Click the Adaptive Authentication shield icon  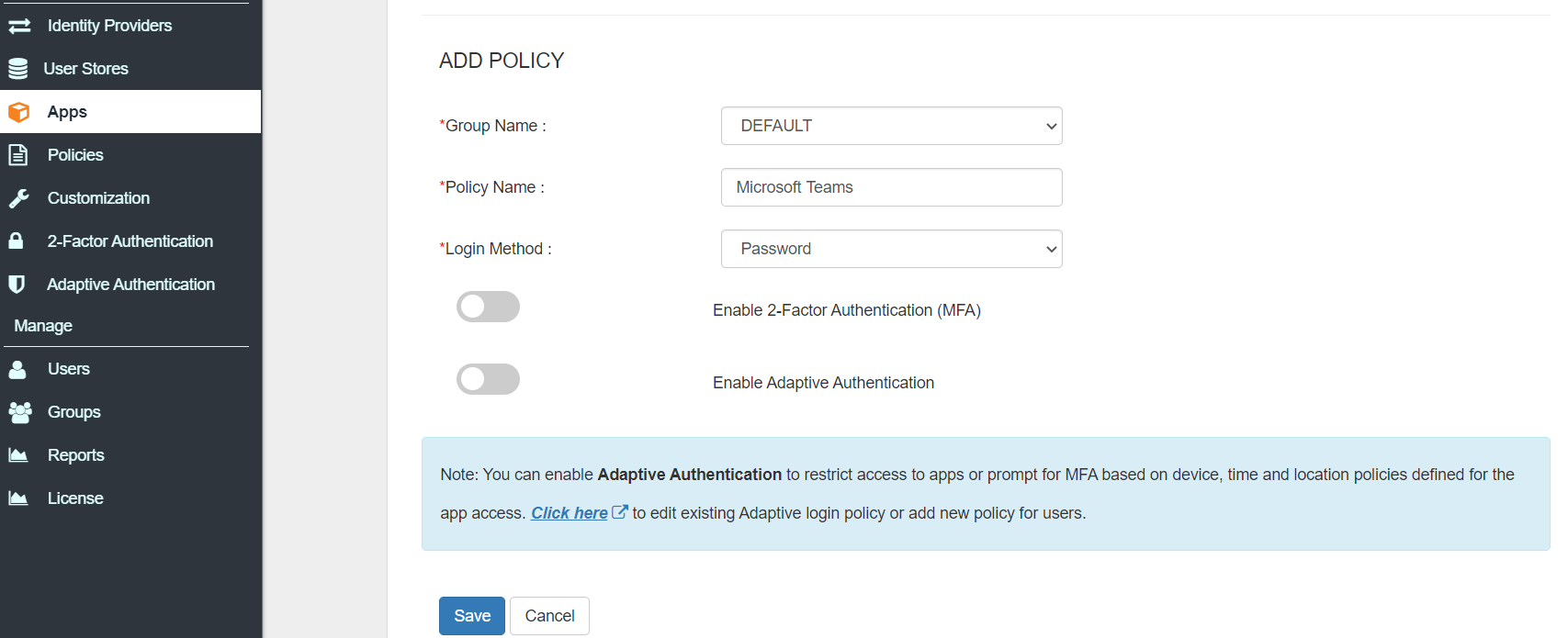point(16,285)
